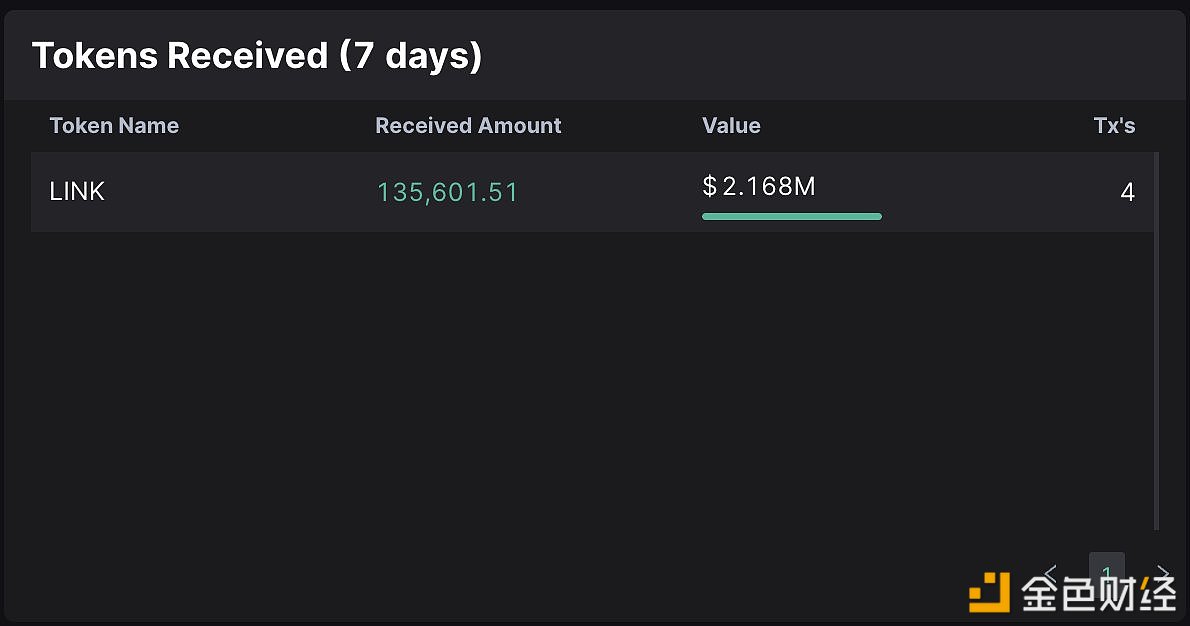Click the 2.168M value figure

pyautogui.click(x=769, y=186)
